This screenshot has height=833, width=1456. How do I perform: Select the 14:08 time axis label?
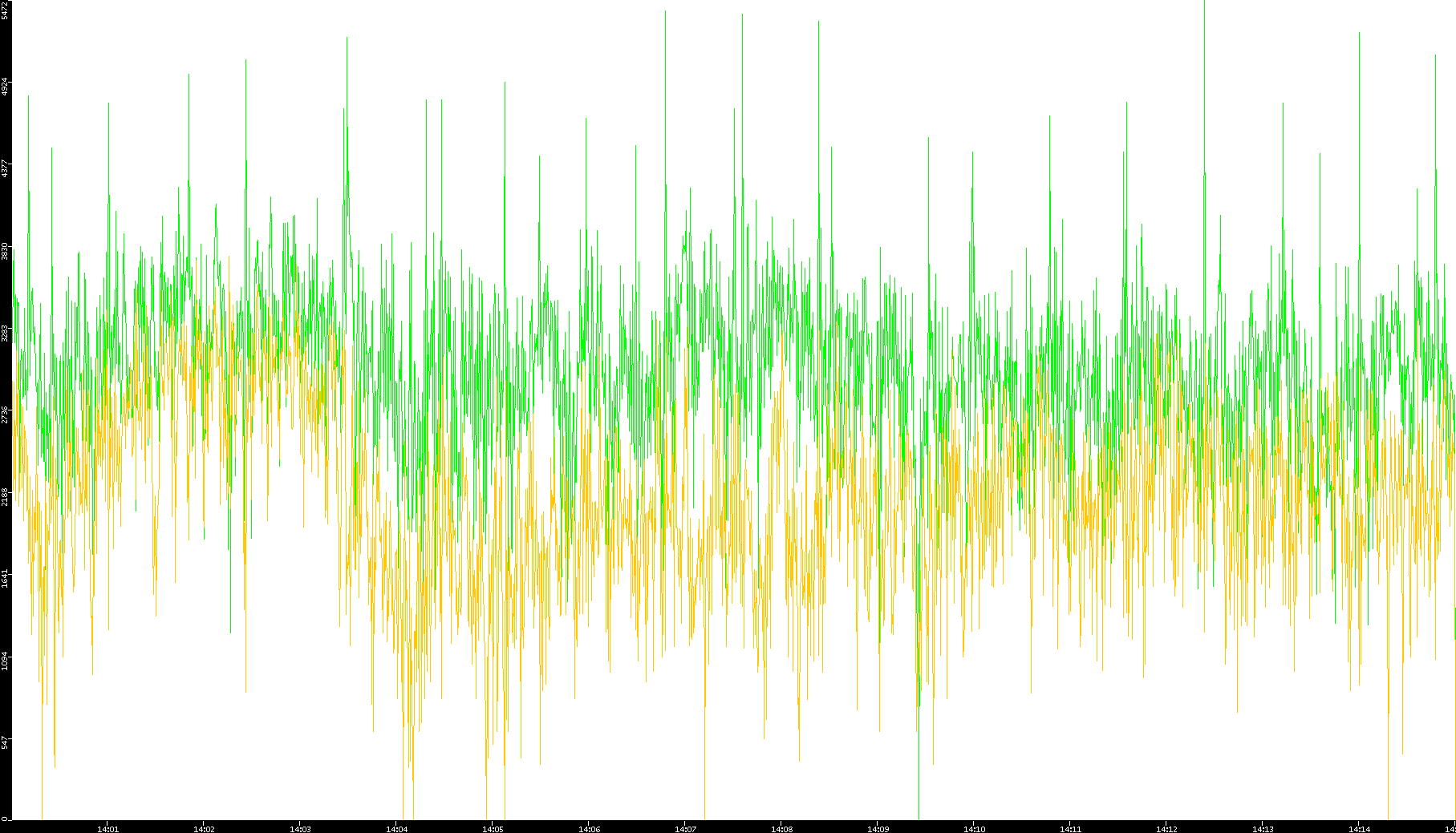coord(782,828)
